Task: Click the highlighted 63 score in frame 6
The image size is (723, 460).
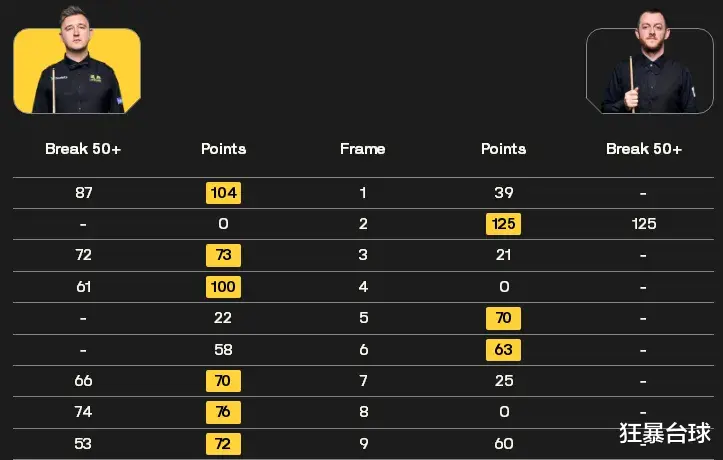Action: point(503,349)
